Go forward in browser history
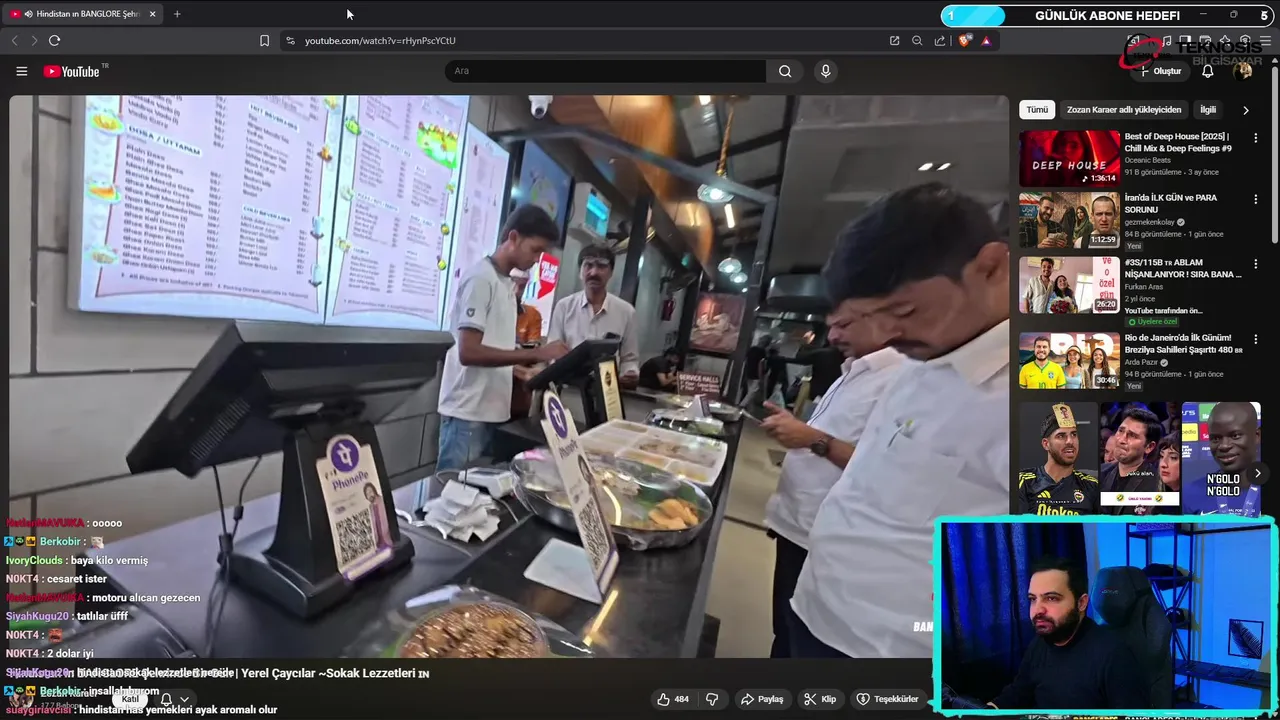Image resolution: width=1280 pixels, height=720 pixels. 34,40
